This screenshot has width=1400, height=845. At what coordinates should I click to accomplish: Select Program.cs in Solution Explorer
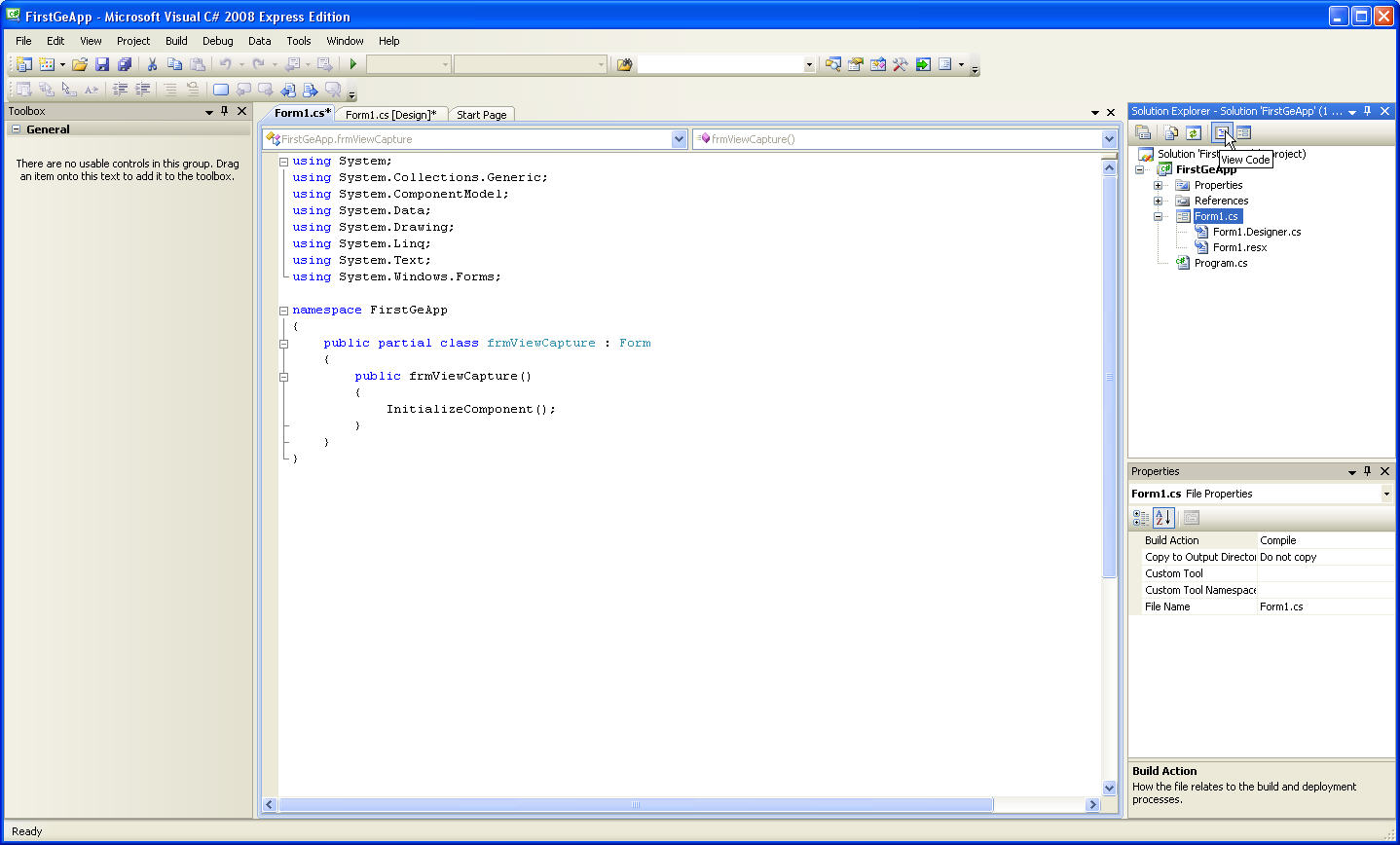[1221, 263]
